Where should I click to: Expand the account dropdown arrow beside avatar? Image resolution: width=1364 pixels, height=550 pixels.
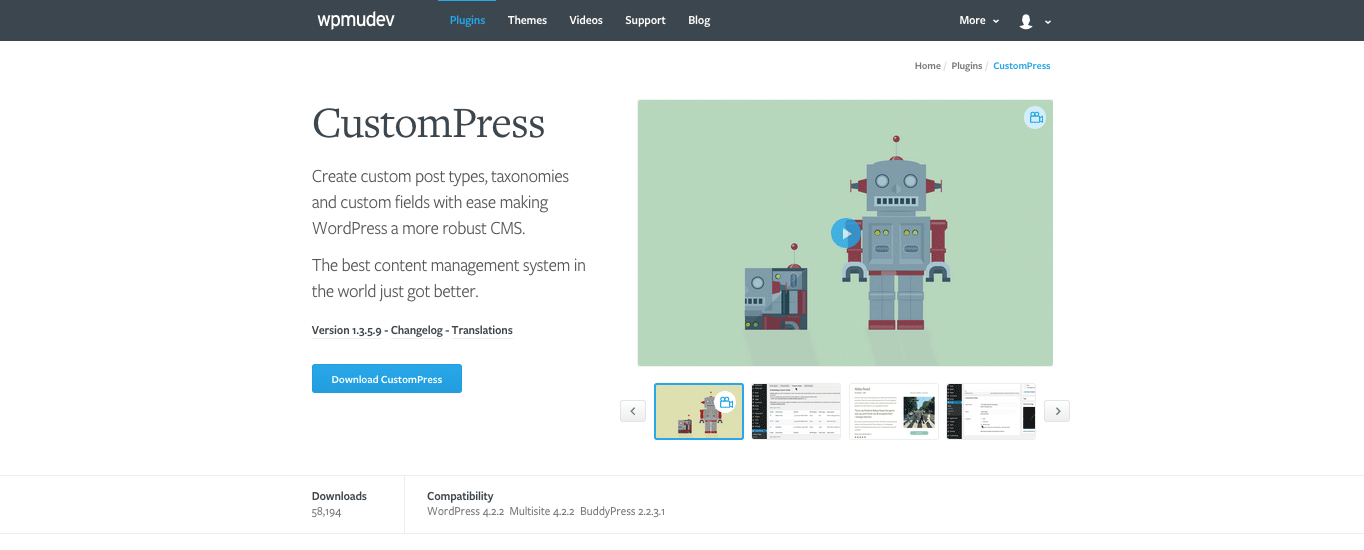(1048, 21)
